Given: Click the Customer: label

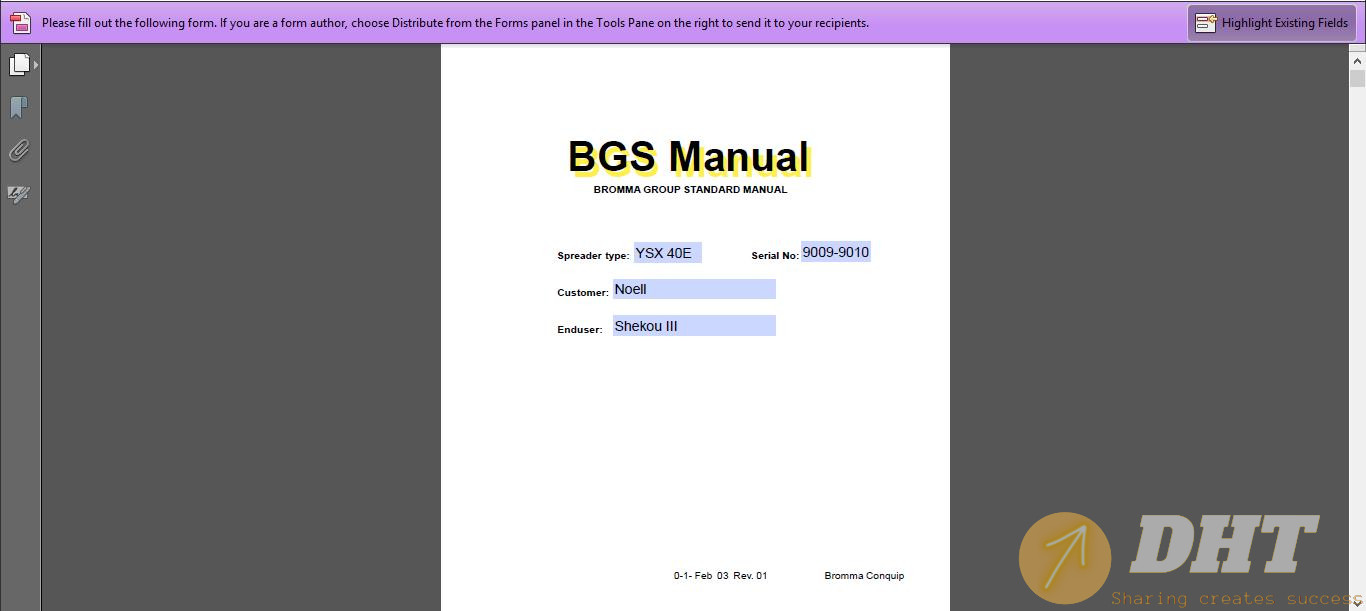Looking at the screenshot, I should [x=583, y=293].
